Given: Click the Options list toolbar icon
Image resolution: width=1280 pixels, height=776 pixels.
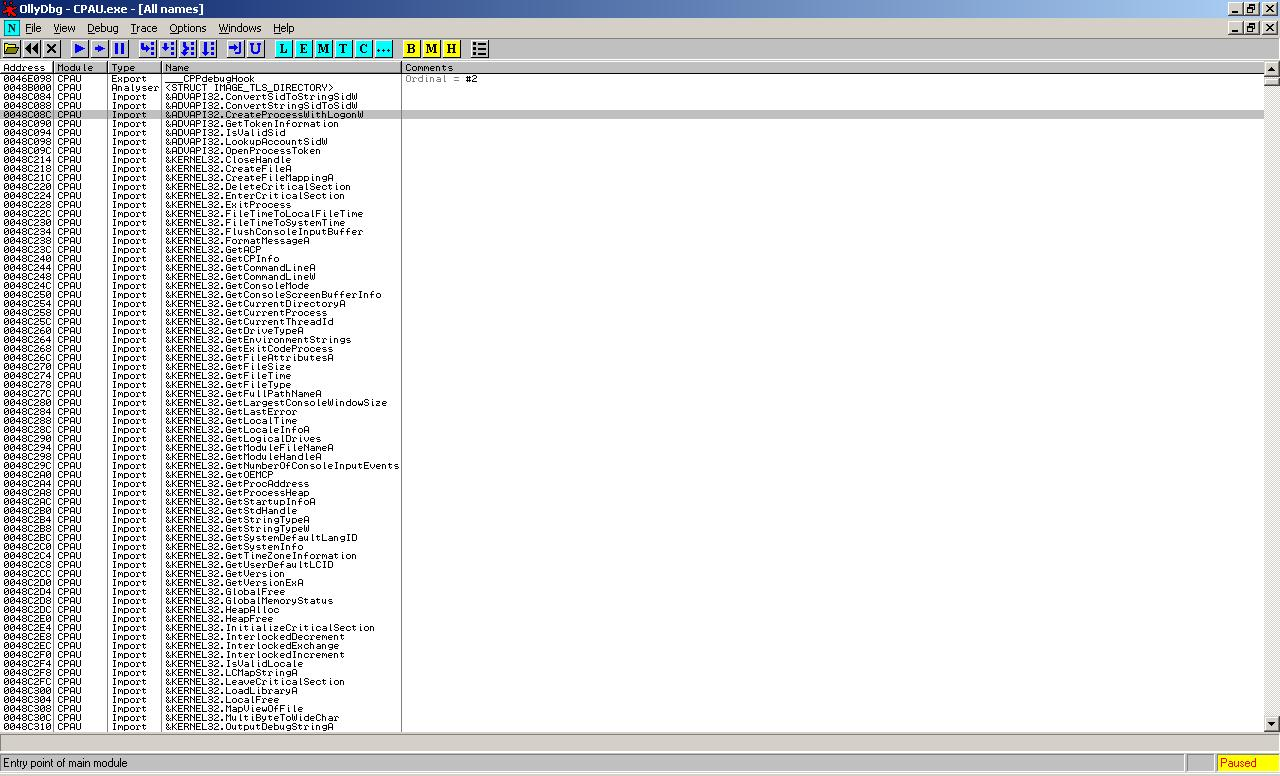Looking at the screenshot, I should (480, 48).
